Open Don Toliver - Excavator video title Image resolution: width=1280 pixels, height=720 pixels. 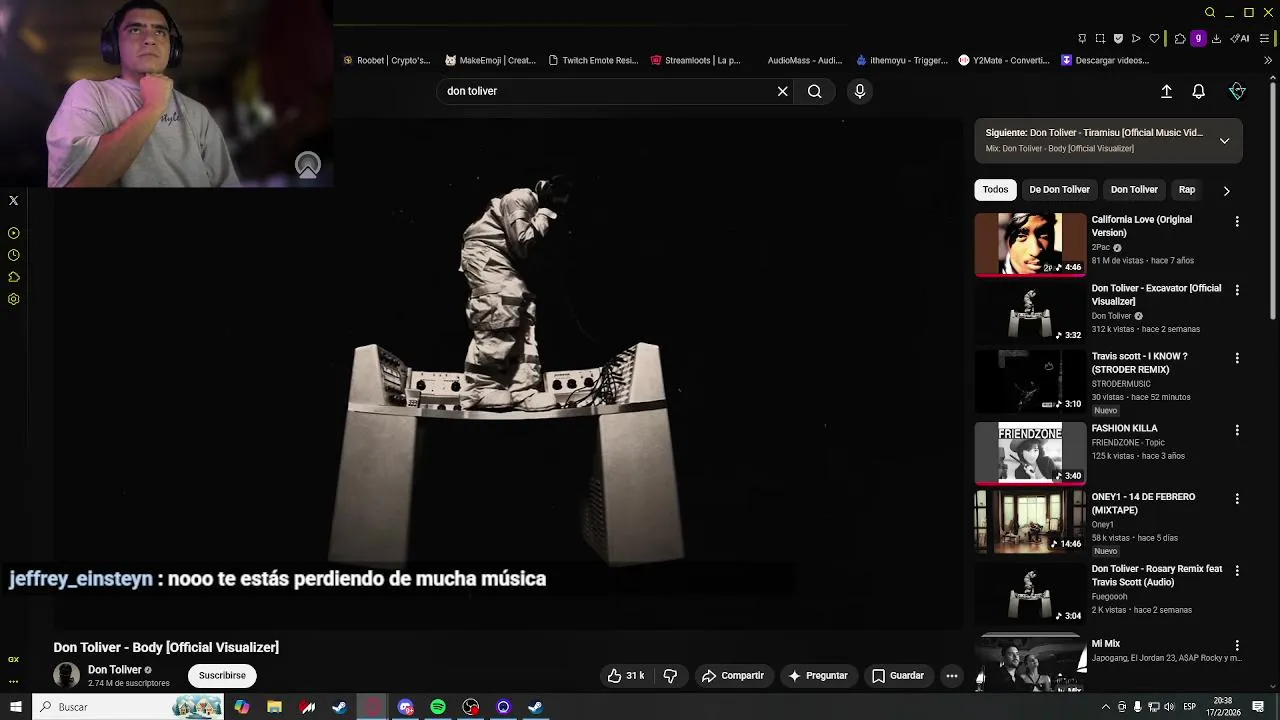tap(1156, 295)
